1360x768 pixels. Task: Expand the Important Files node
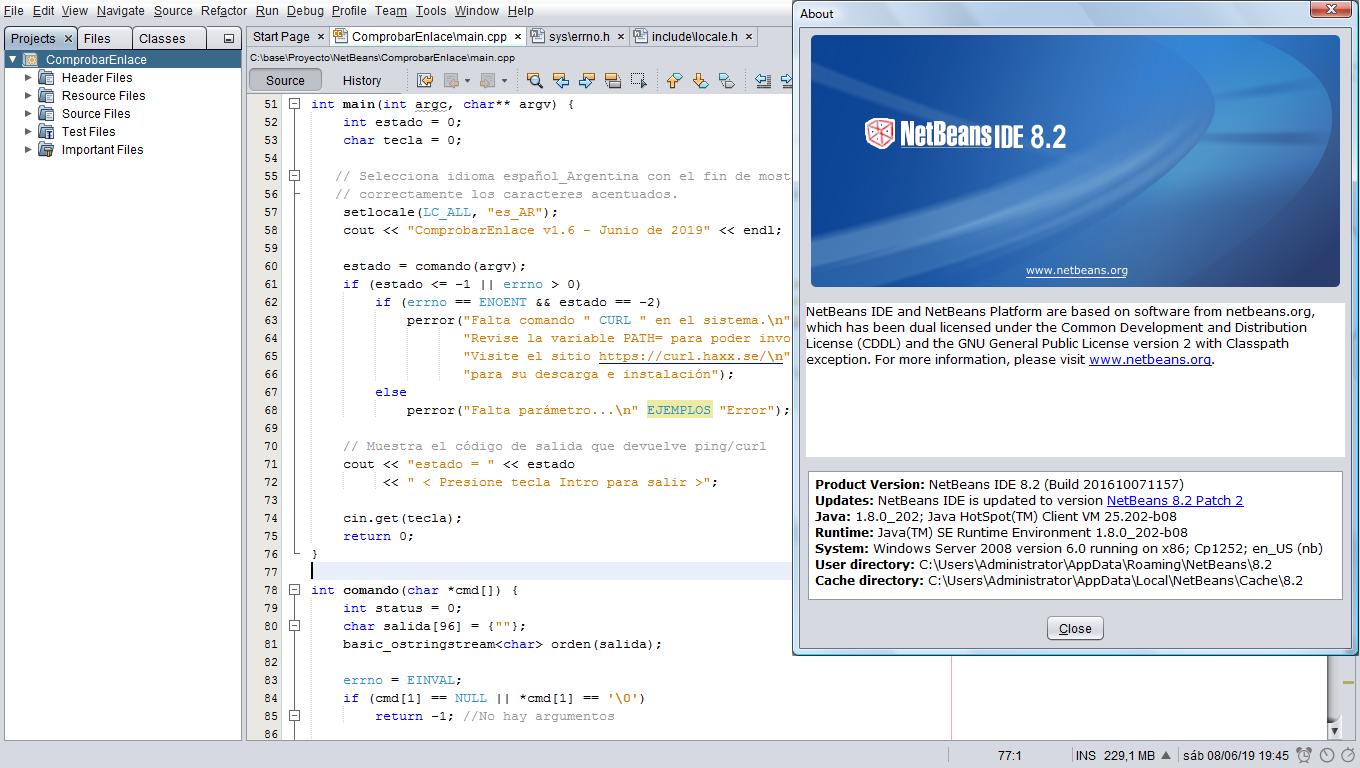(x=28, y=150)
